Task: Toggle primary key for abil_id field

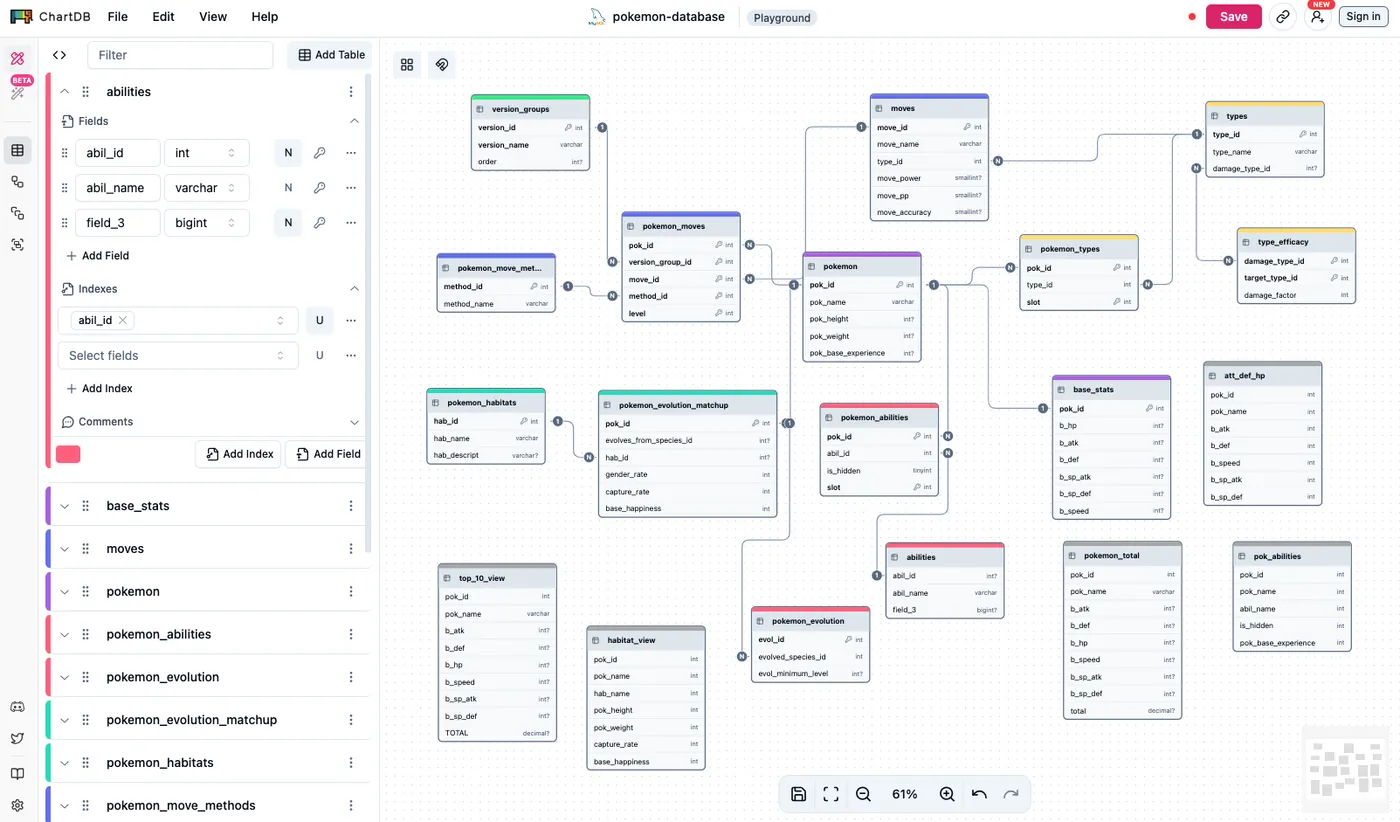Action: (x=320, y=153)
